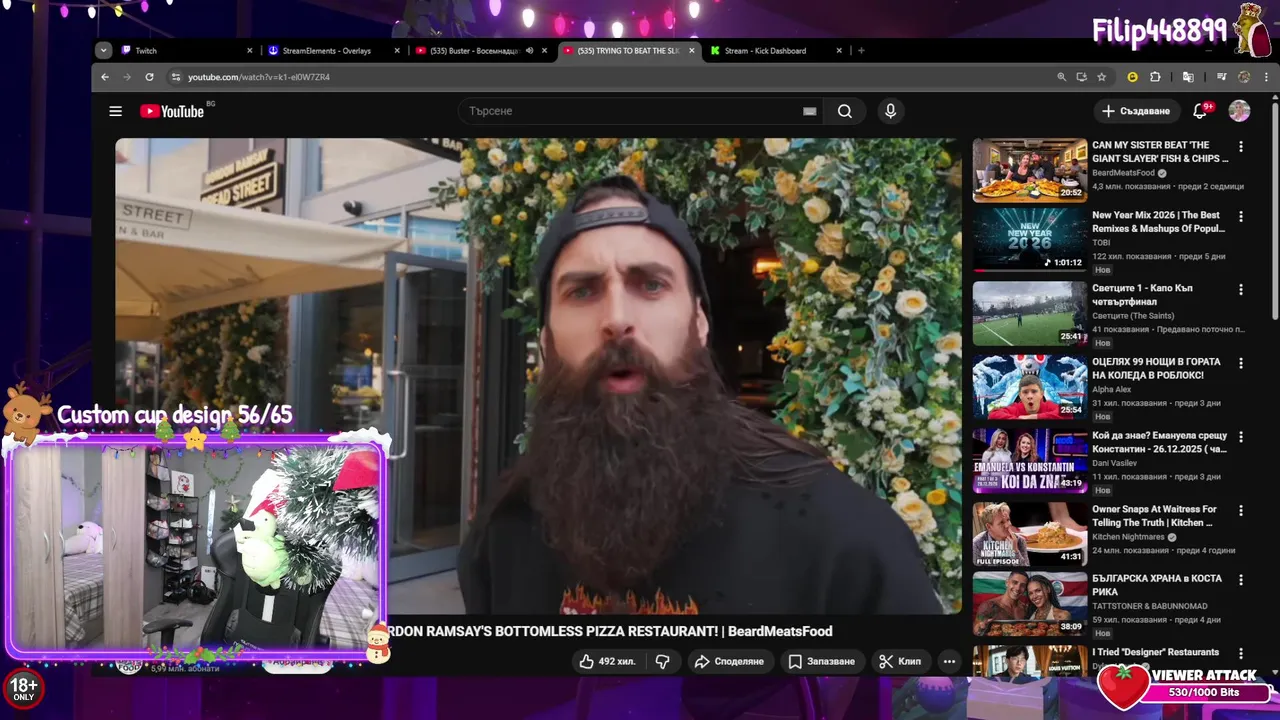Click the translate page icon in toolbar

pos(1188,77)
